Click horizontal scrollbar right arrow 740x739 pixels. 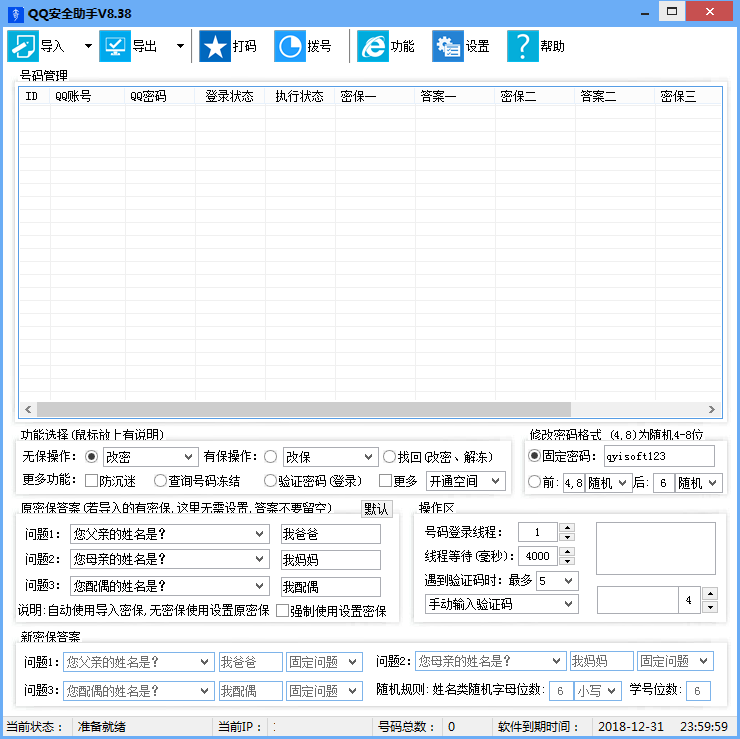(712, 409)
